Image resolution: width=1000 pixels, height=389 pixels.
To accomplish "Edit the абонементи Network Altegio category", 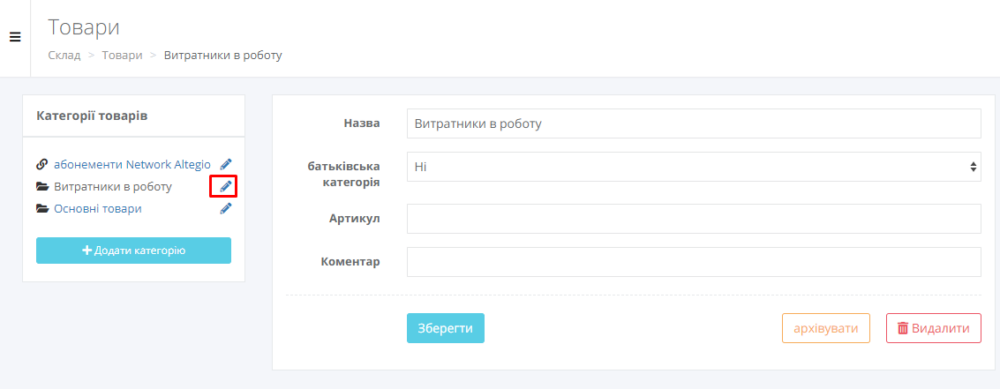I will [226, 165].
